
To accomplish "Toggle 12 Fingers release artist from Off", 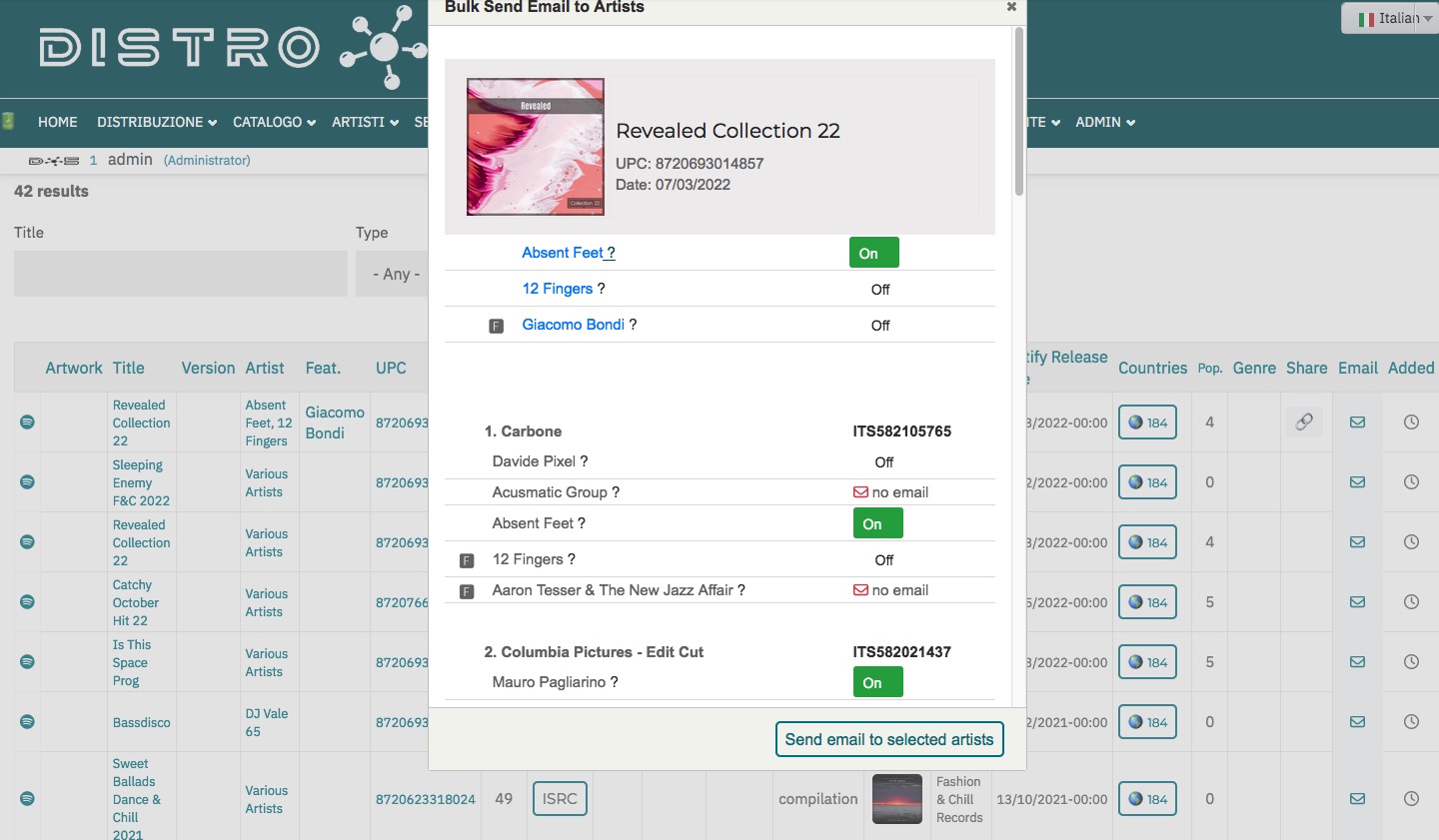I will tap(880, 290).
